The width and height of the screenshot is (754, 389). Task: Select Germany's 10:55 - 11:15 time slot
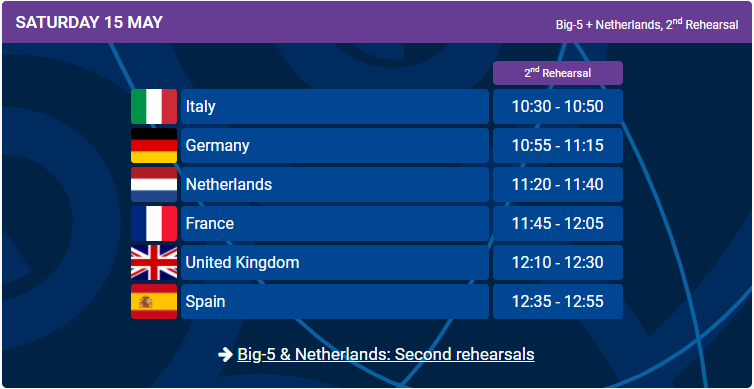point(558,145)
